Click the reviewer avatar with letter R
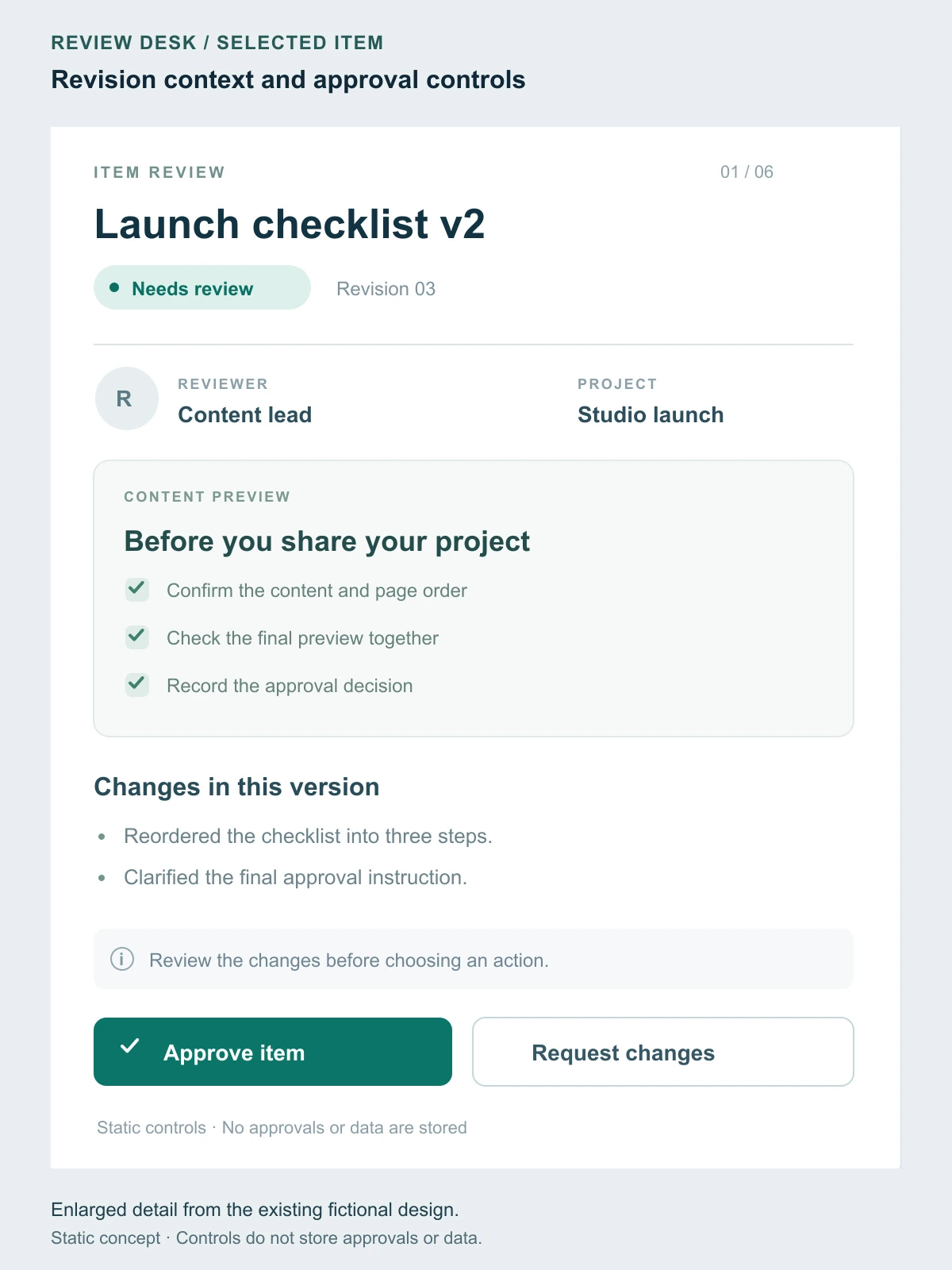This screenshot has width=952, height=1270. (x=126, y=398)
